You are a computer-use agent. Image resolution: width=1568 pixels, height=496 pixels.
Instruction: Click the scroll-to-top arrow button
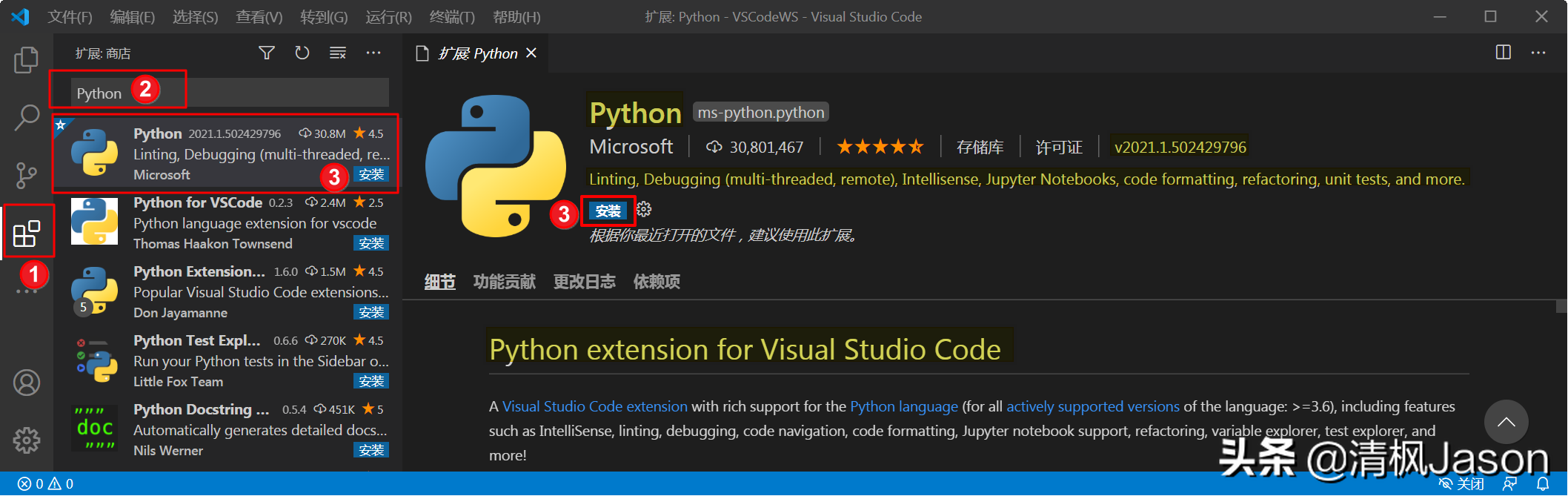tap(1506, 422)
